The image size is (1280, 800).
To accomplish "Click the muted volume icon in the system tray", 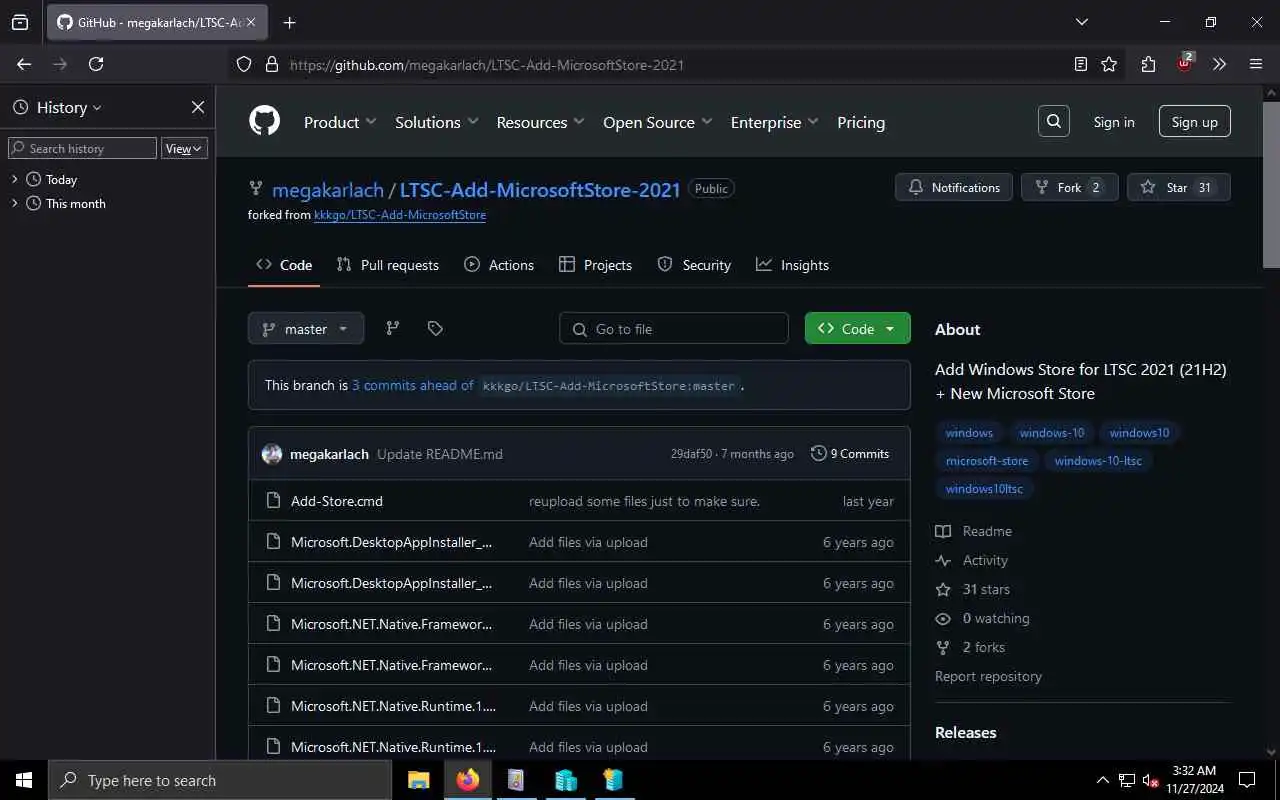I will click(1151, 780).
